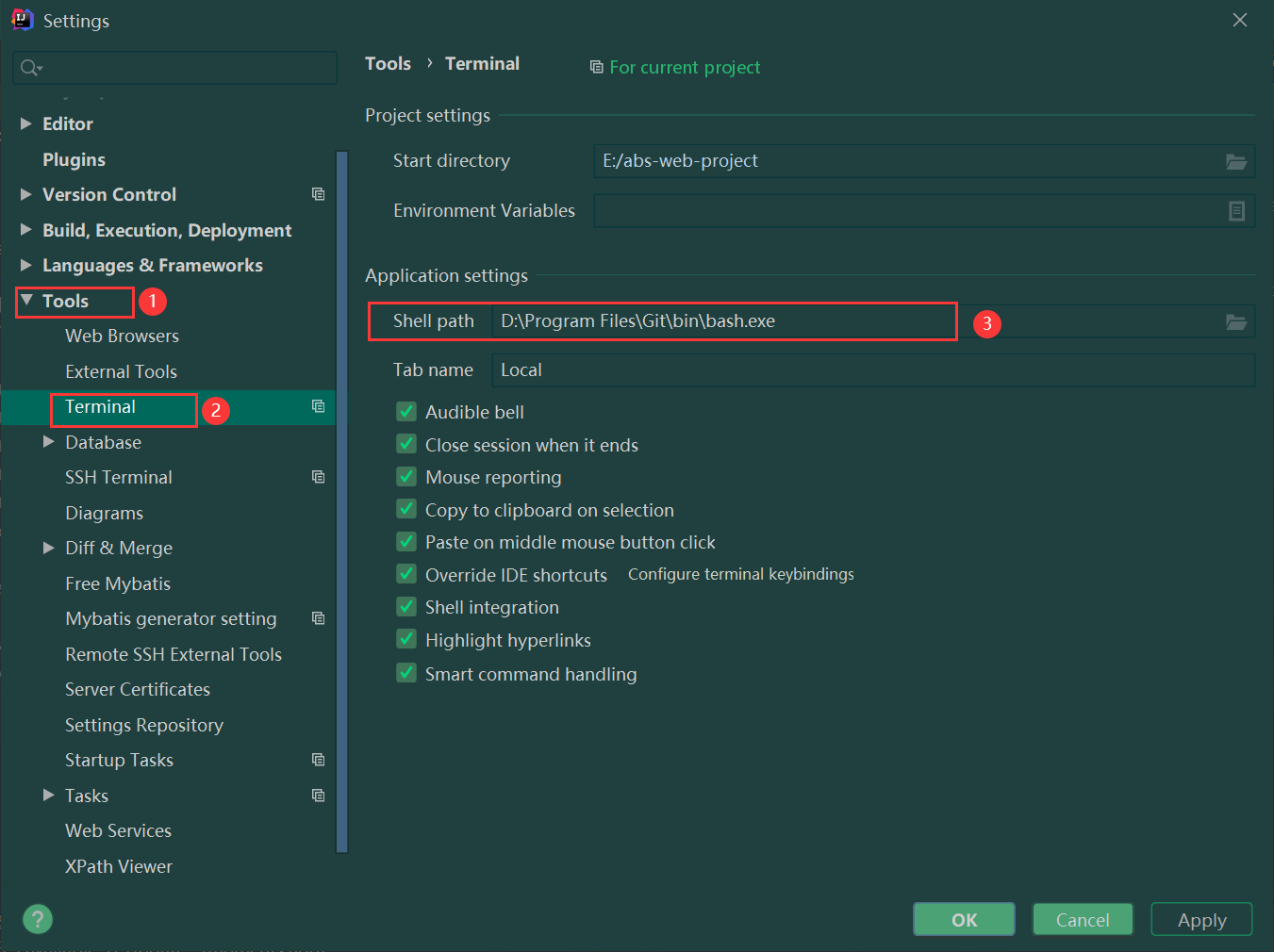Open Free Mybatis settings
1274x952 pixels.
click(118, 583)
